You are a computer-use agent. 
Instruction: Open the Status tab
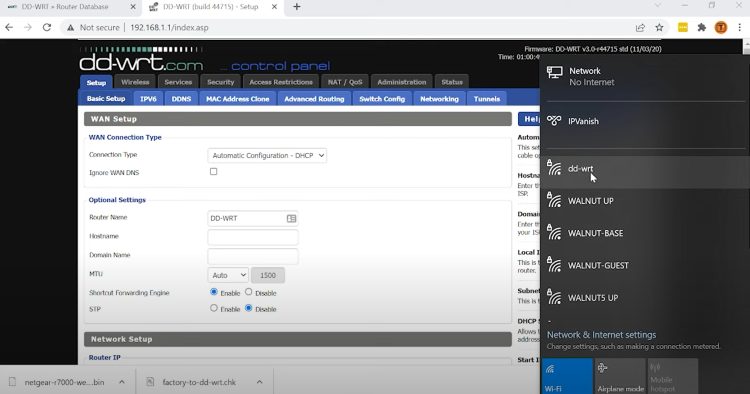pyautogui.click(x=452, y=82)
